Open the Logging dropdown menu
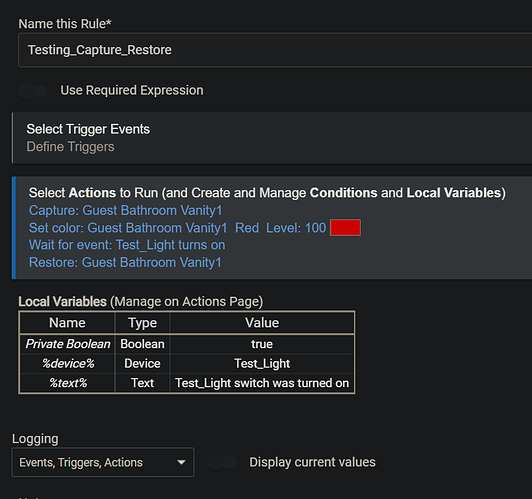 pos(103,462)
